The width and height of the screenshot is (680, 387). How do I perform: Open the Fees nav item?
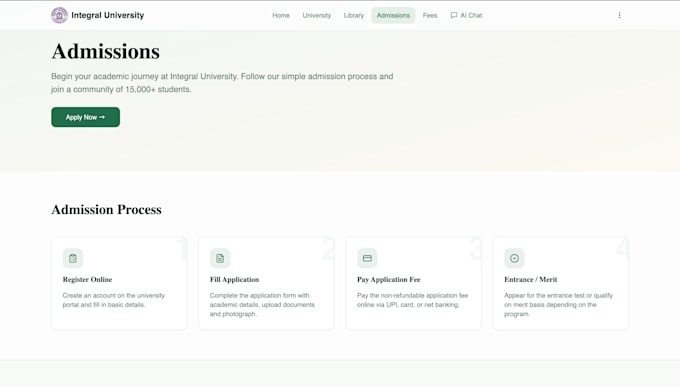(x=430, y=15)
